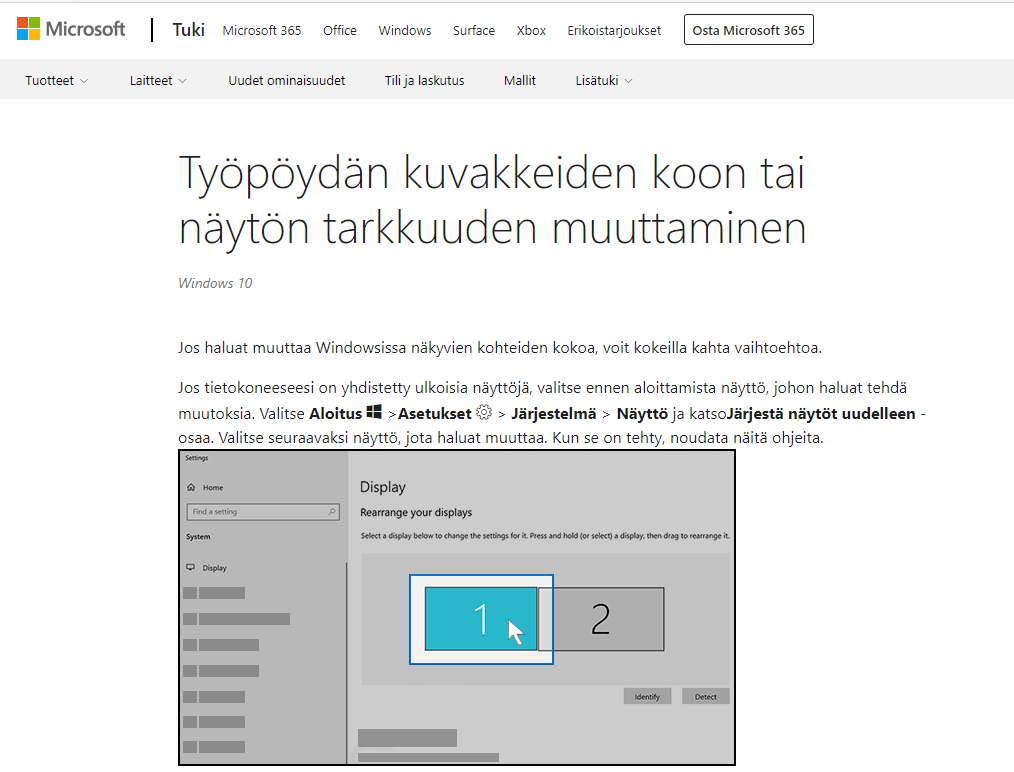Click the Osta Microsoft 365 button
Screen dimensions: 1014x772
(x=749, y=30)
